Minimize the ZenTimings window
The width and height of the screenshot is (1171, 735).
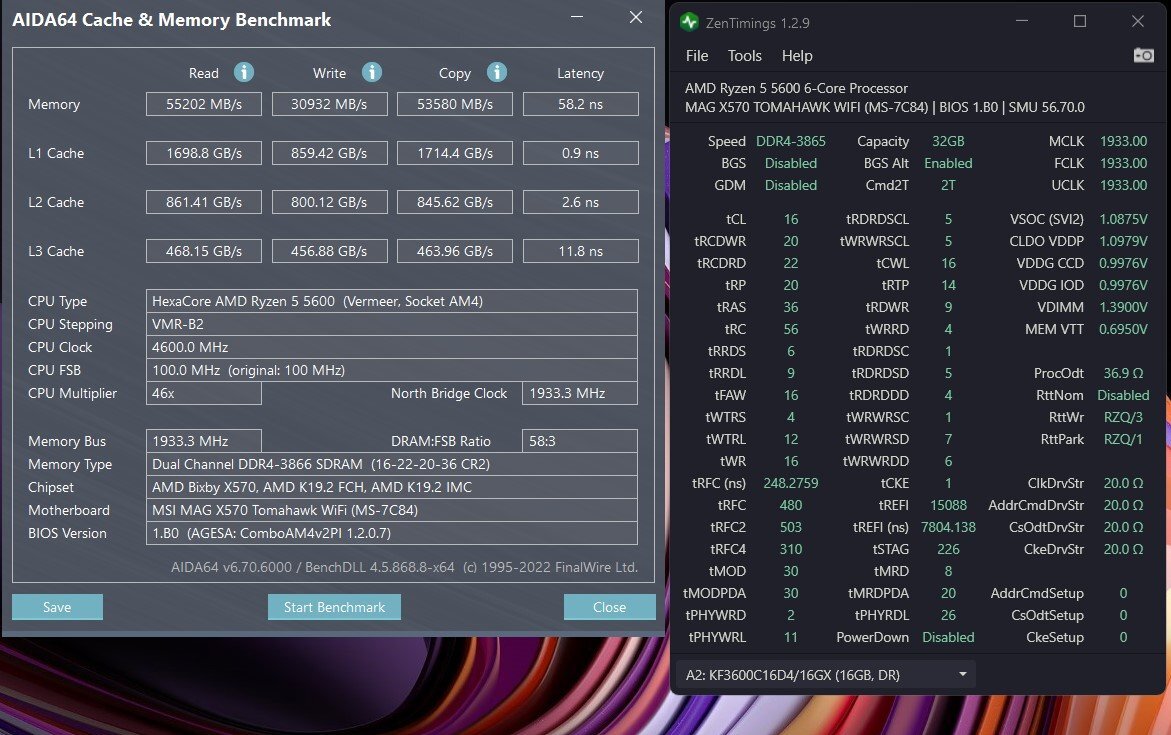[x=1021, y=21]
